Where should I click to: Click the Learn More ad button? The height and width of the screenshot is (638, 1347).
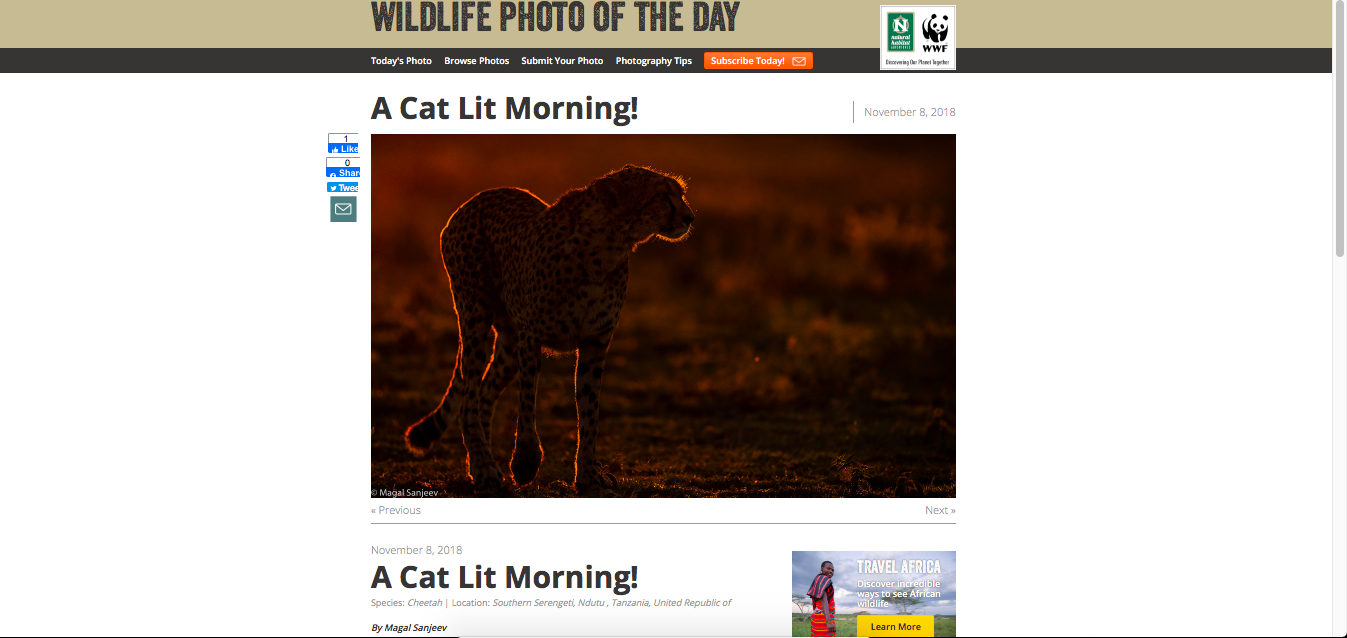[895, 627]
